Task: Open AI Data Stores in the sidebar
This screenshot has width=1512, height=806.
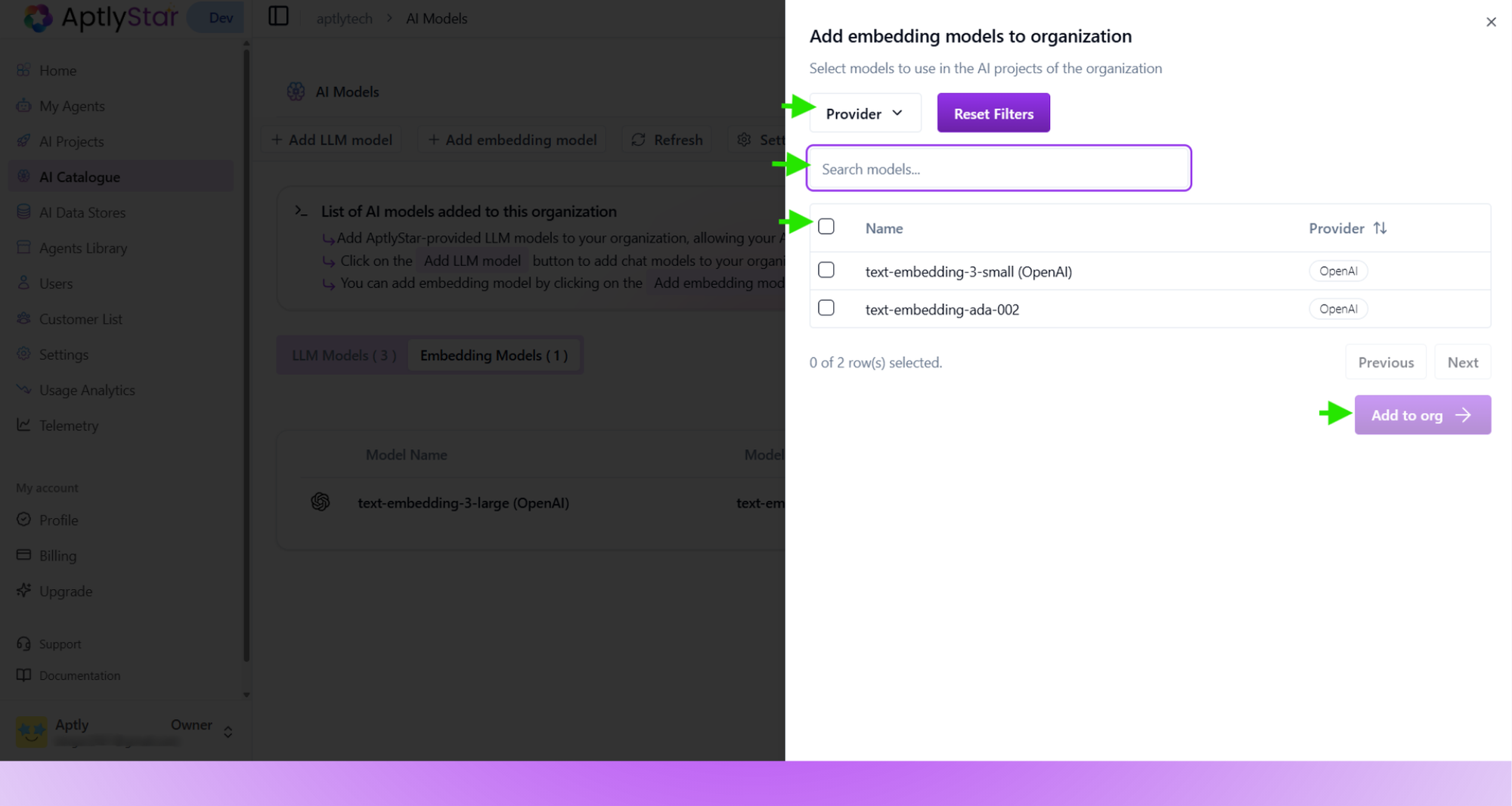Action: 23,212
